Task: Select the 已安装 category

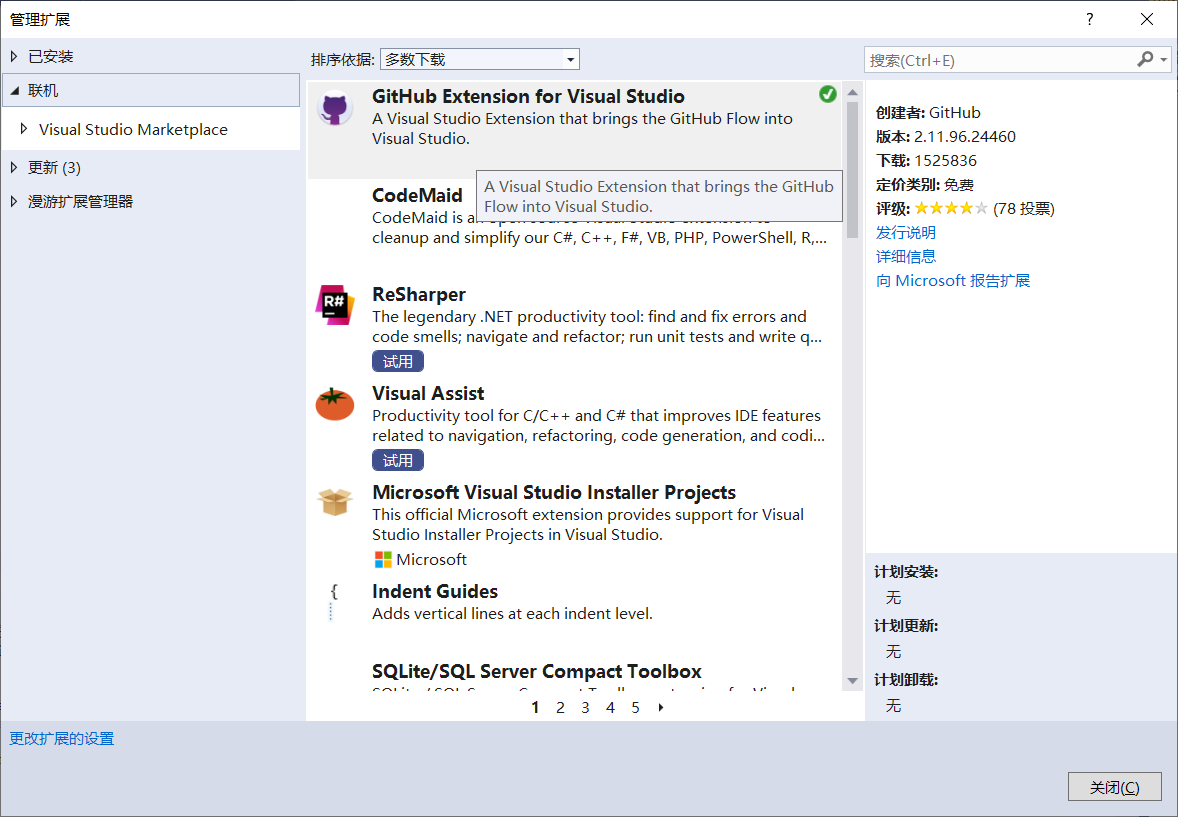Action: click(50, 56)
